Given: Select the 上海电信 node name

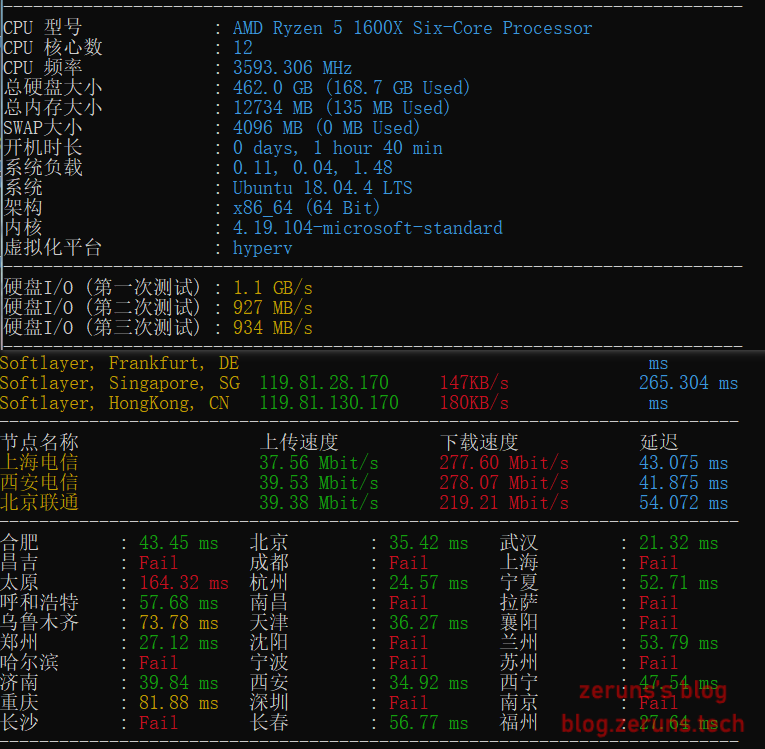Looking at the screenshot, I should [x=40, y=462].
